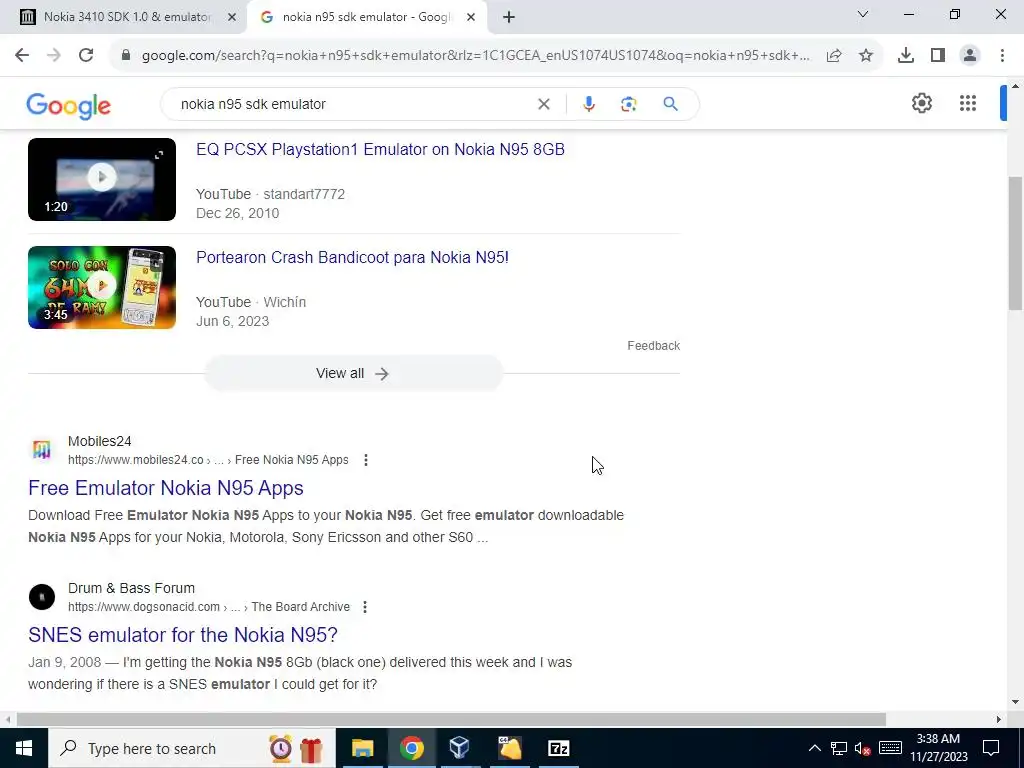Toggle the Chrome side panel
This screenshot has height=768, width=1024.
click(938, 56)
